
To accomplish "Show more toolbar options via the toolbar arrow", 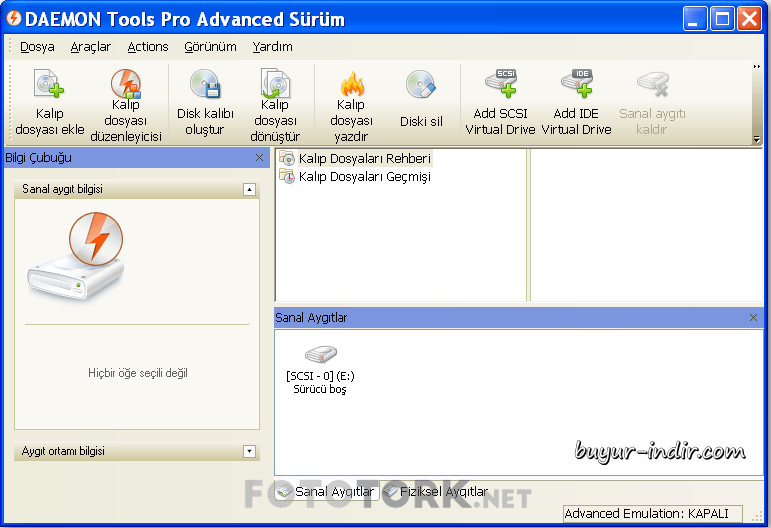I will [x=757, y=140].
